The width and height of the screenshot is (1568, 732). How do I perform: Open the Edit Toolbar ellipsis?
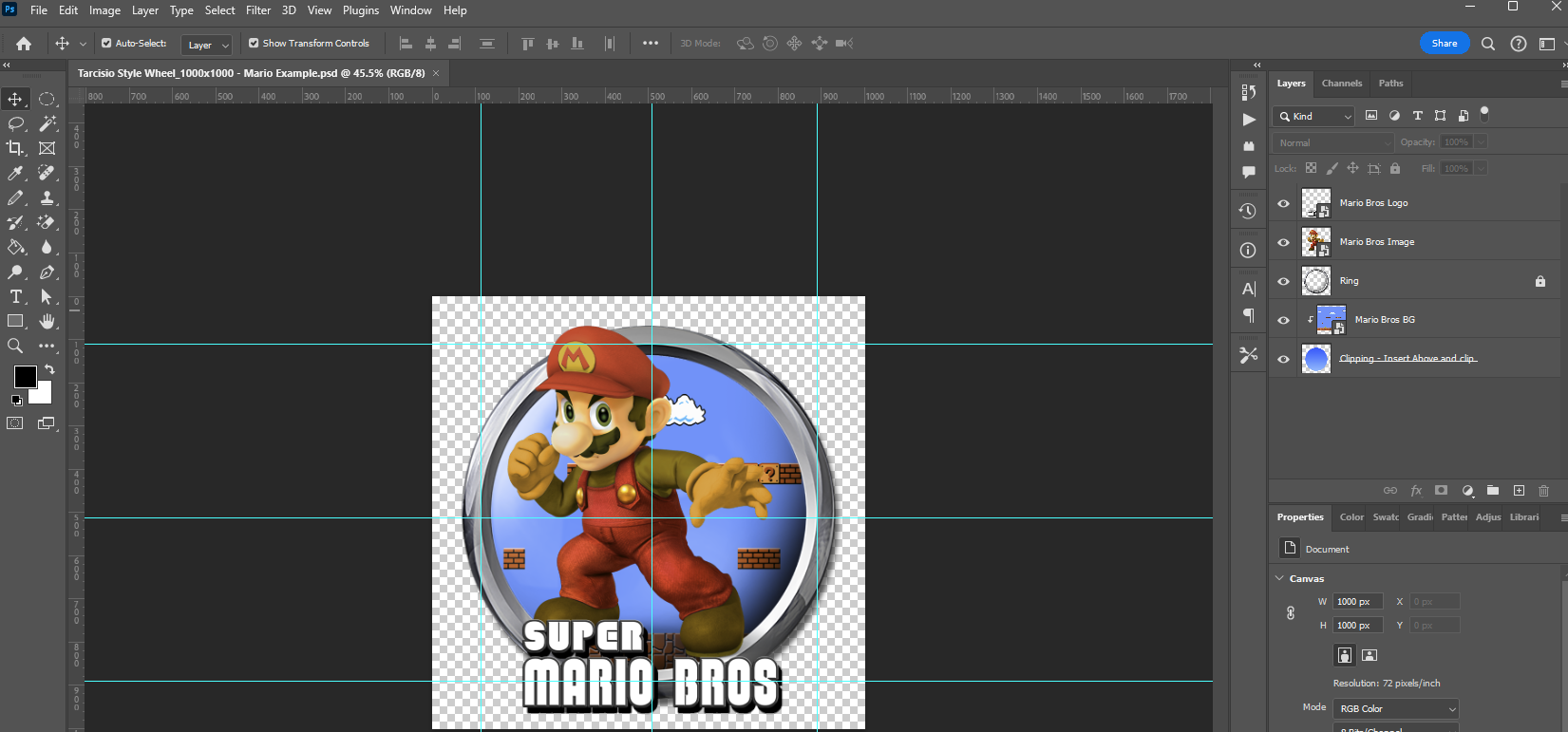[x=47, y=346]
